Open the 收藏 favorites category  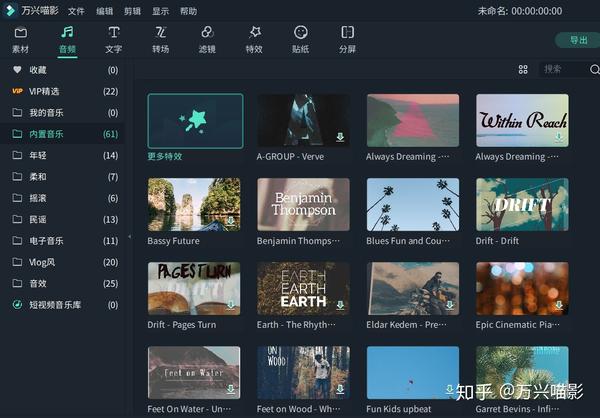pos(62,70)
